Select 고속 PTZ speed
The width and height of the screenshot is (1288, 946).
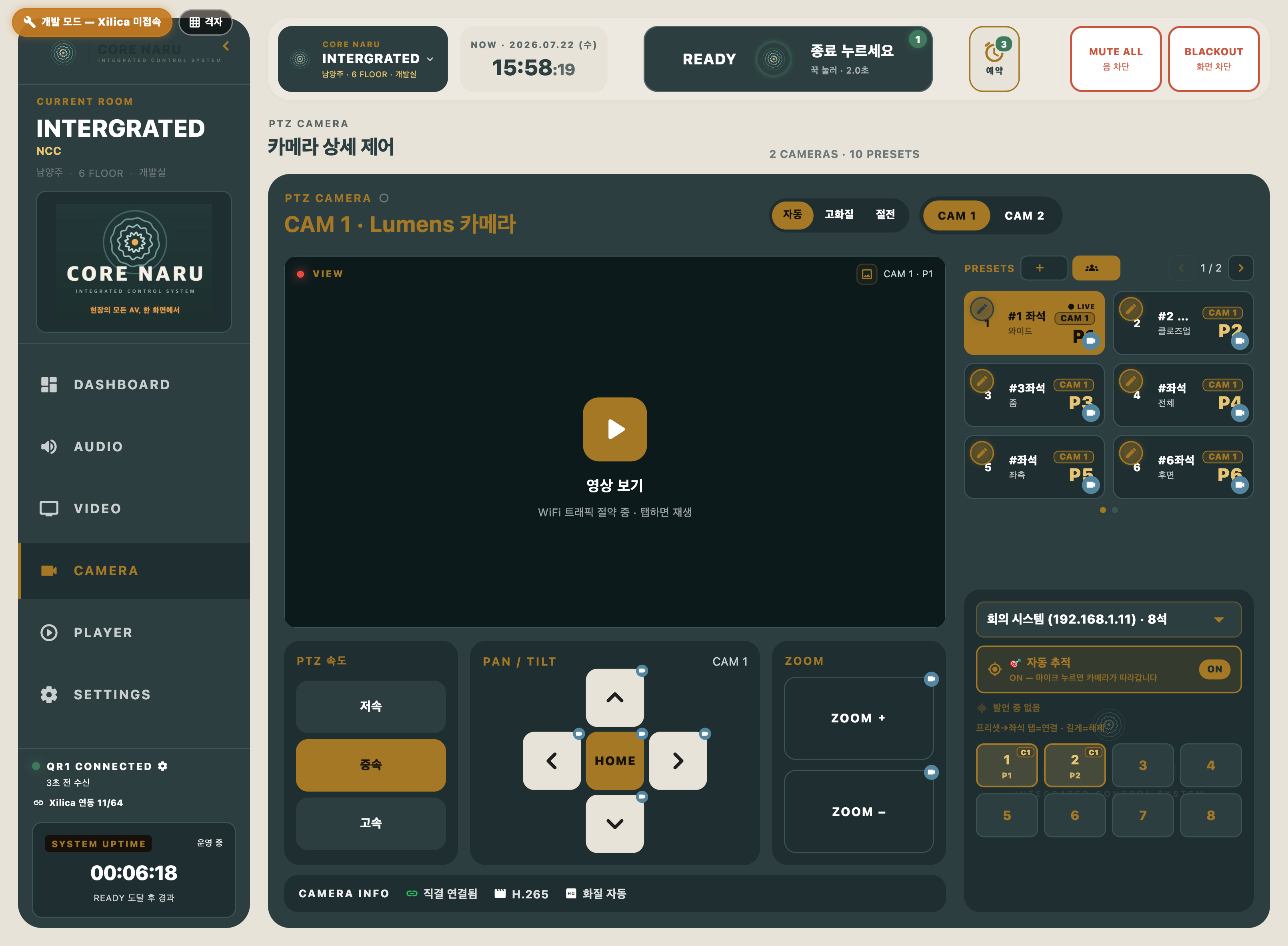coord(370,823)
